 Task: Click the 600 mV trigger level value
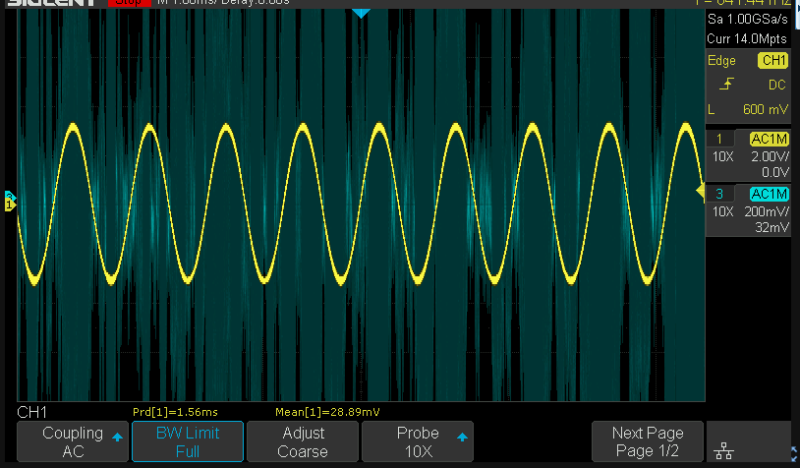coord(766,109)
